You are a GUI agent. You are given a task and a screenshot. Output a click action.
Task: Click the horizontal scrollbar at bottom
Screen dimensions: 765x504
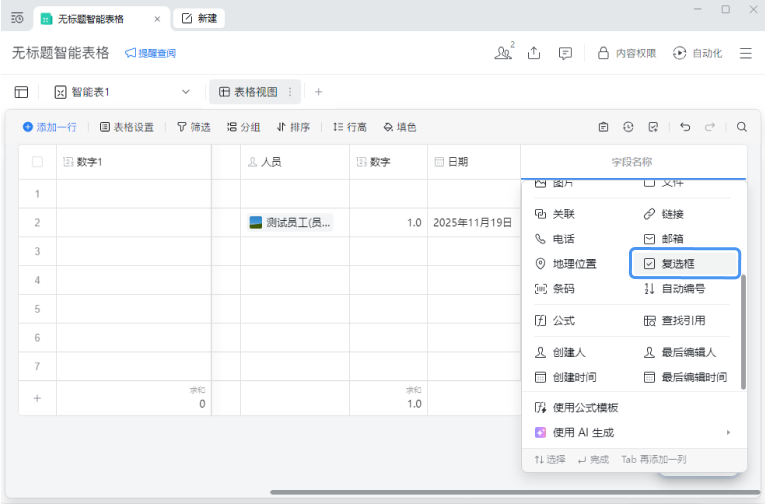pyautogui.click(x=515, y=492)
